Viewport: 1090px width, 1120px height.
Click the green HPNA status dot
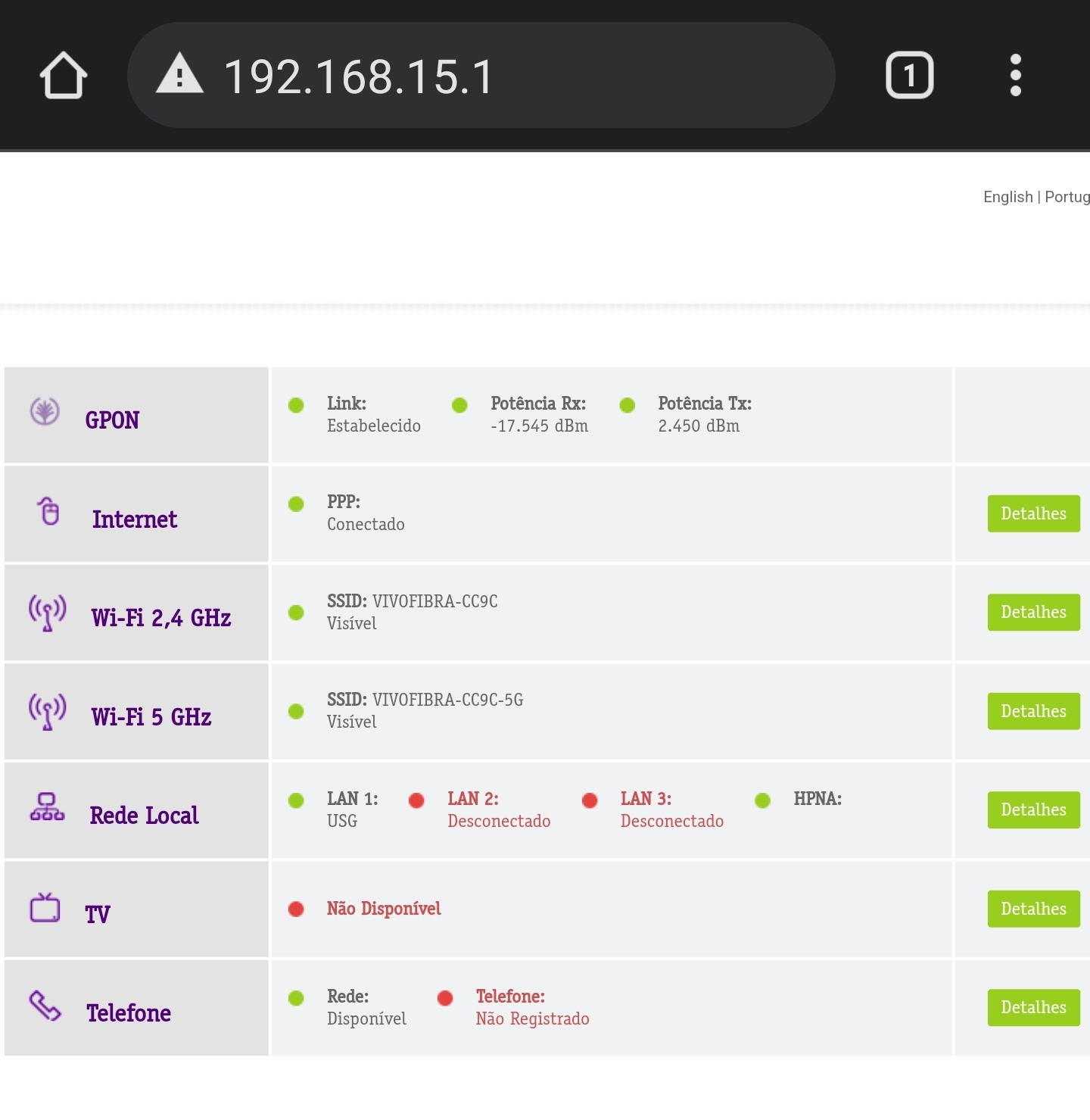pyautogui.click(x=762, y=800)
